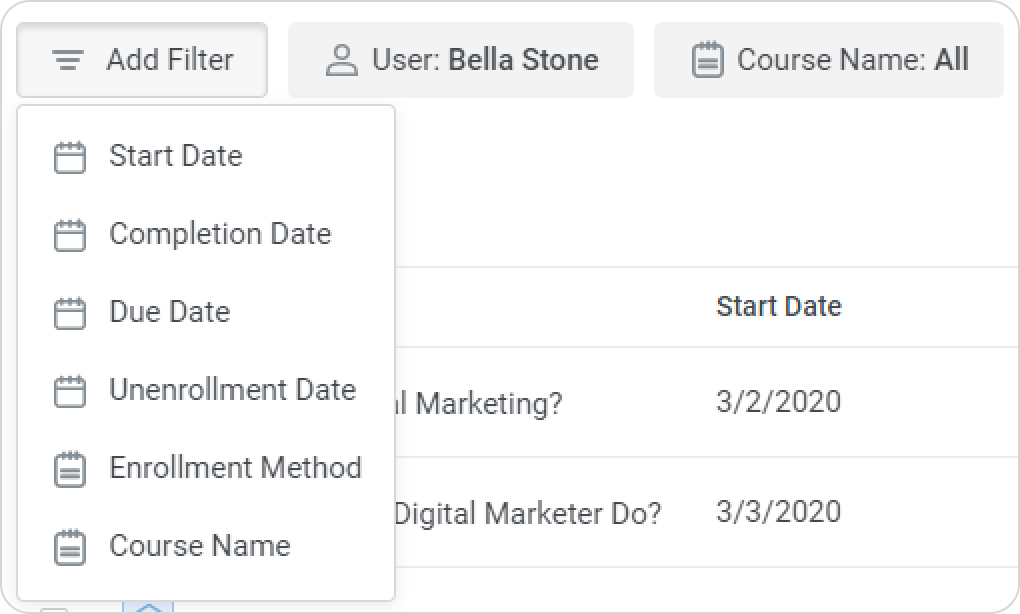Viewport: 1020px width, 614px height.
Task: Click the 3/2/2020 start date cell
Action: (x=778, y=402)
